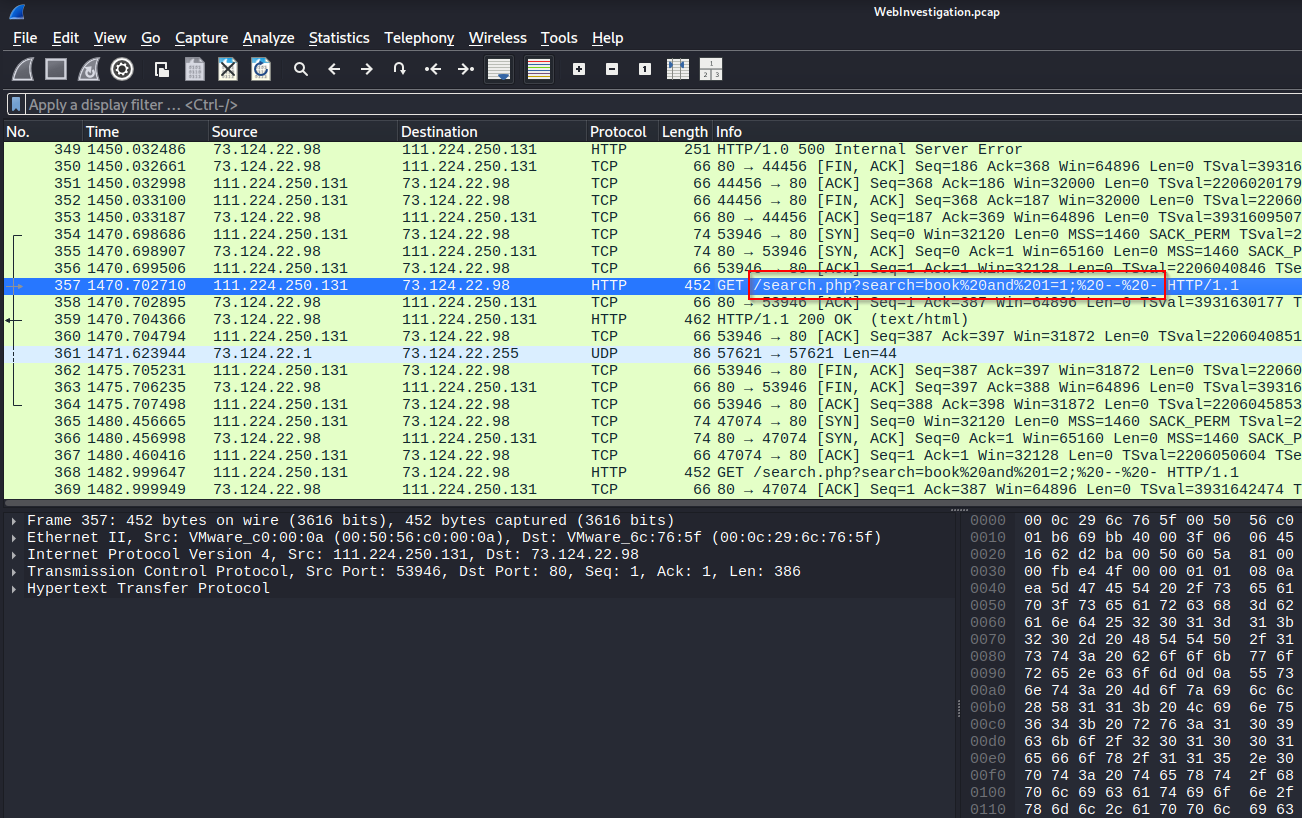Click the display filter bookmark icon

click(16, 104)
